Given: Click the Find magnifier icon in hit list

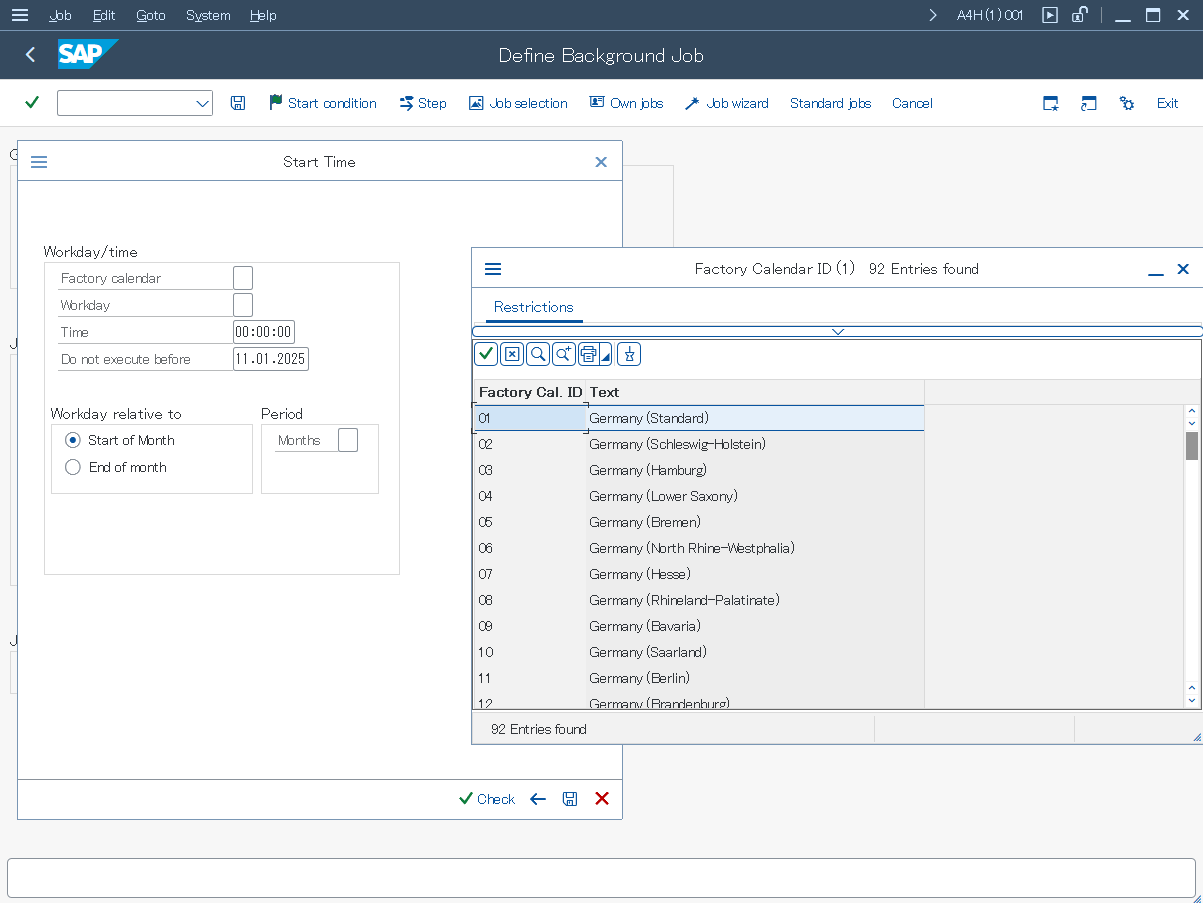Looking at the screenshot, I should (538, 354).
